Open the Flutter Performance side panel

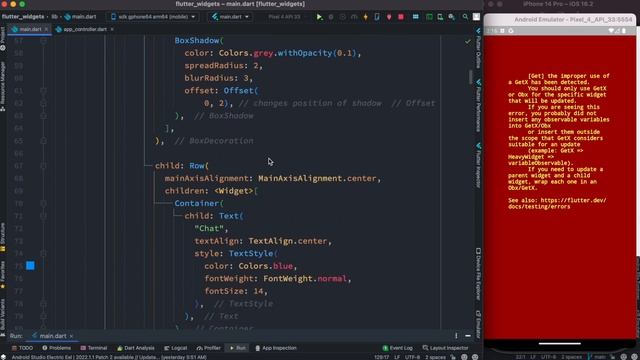pyautogui.click(x=478, y=105)
